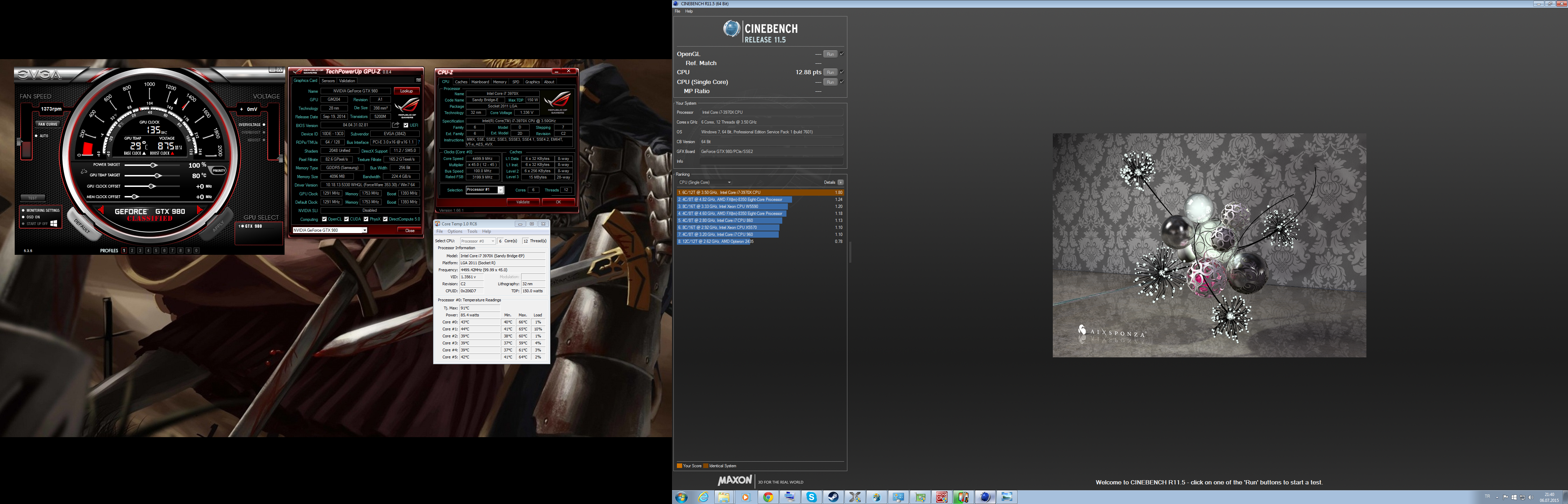
Task: Click the volume speaker tray icon
Action: [1531, 497]
